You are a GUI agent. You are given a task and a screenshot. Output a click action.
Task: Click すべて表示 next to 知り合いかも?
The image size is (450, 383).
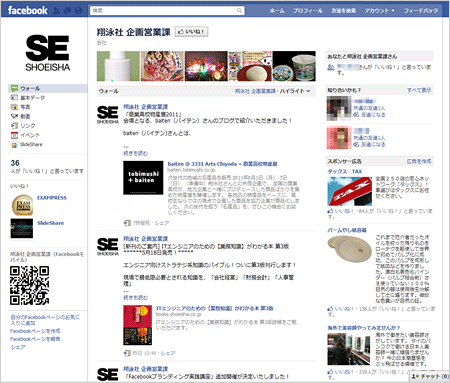[419, 90]
